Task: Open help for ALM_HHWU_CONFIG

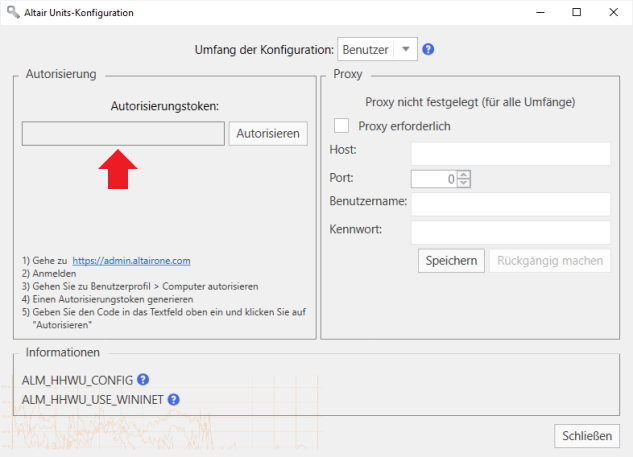Action: tap(143, 379)
